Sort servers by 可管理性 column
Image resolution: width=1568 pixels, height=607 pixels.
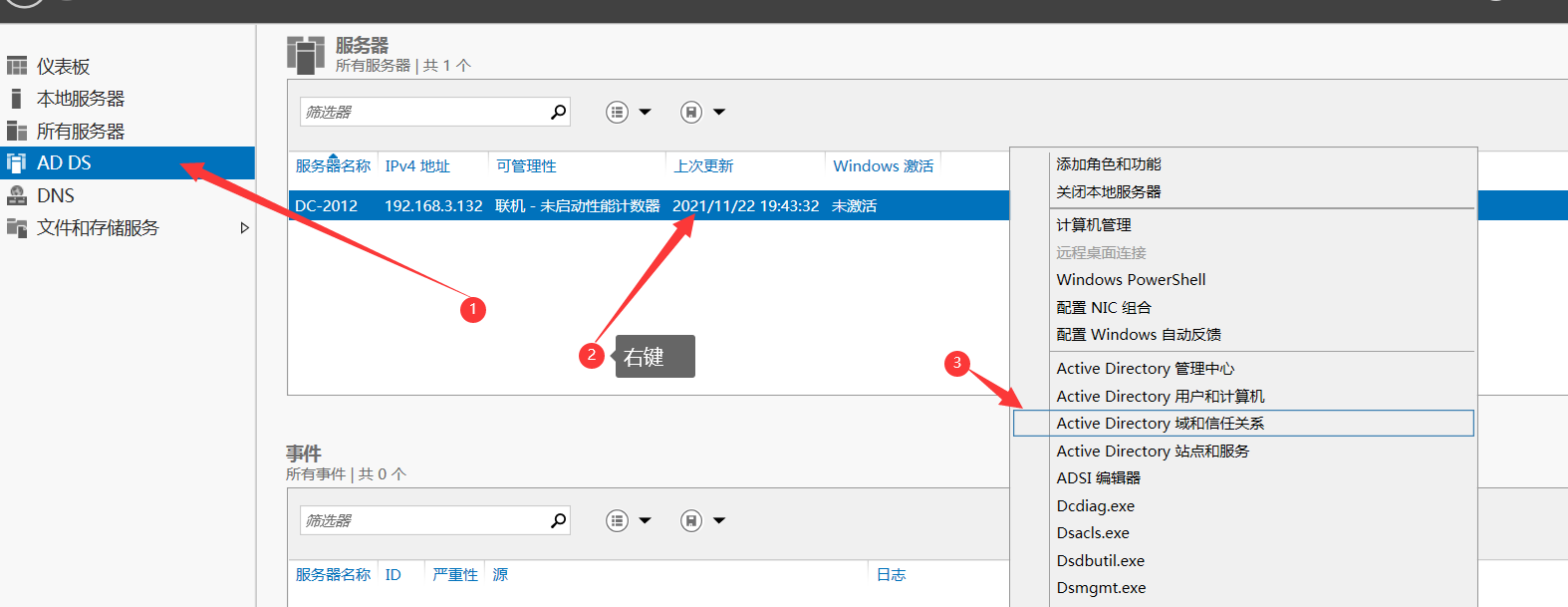(x=526, y=166)
